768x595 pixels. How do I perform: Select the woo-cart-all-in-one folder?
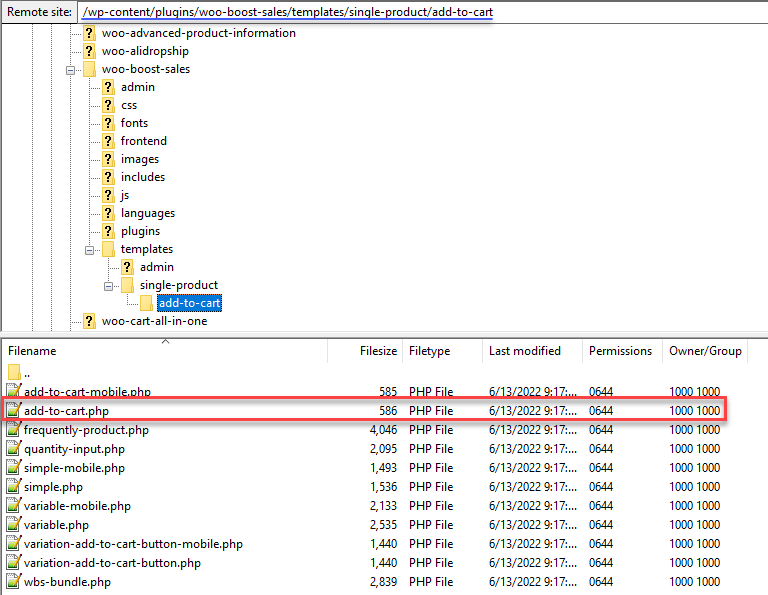[154, 321]
